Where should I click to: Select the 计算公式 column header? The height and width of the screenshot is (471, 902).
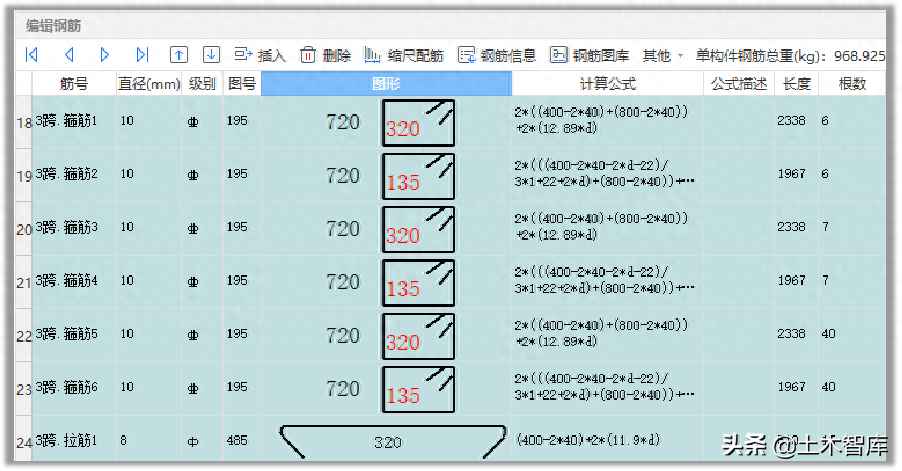click(x=607, y=84)
